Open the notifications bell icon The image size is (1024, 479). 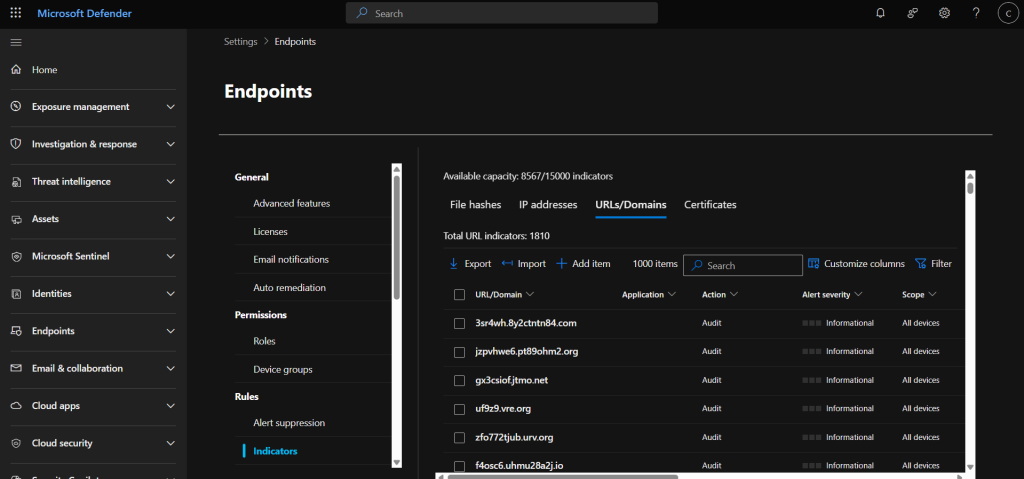point(880,13)
